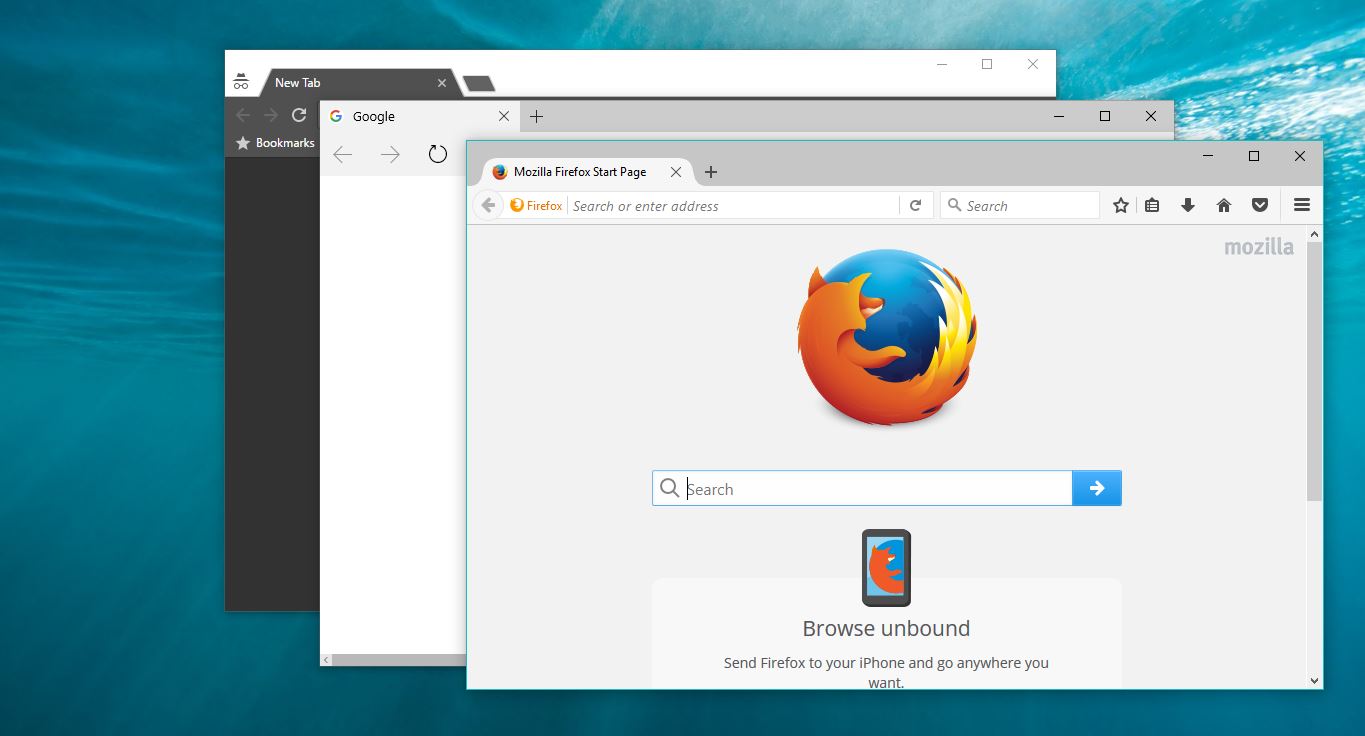The width and height of the screenshot is (1365, 736).
Task: Reload the page in the Google window
Action: 437,154
